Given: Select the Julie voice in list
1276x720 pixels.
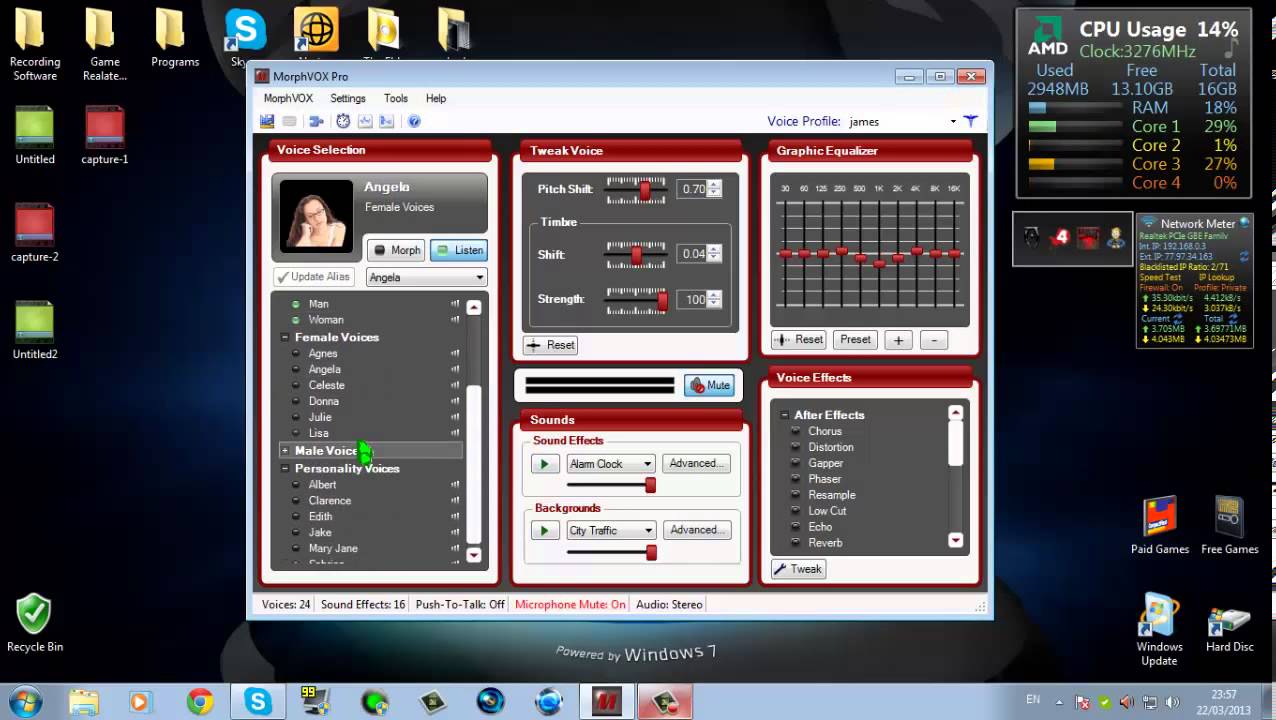Looking at the screenshot, I should click(x=320, y=417).
